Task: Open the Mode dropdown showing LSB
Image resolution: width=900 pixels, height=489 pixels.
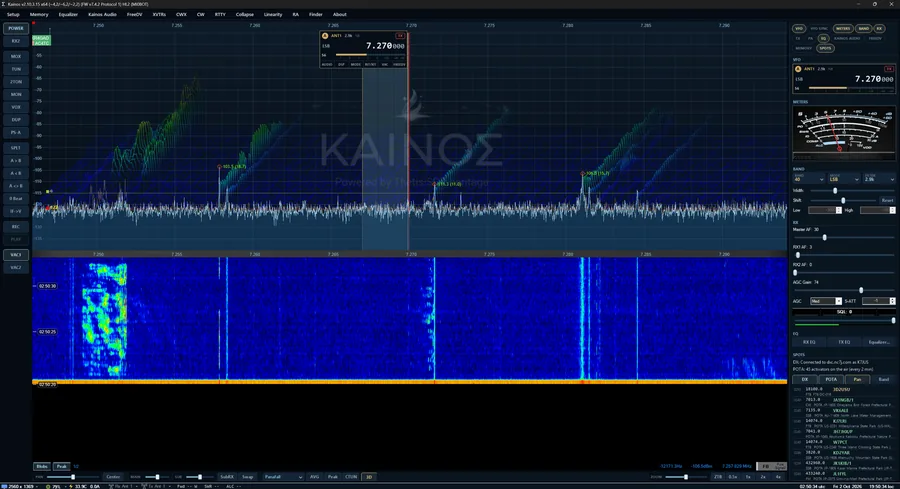Action: coord(844,178)
